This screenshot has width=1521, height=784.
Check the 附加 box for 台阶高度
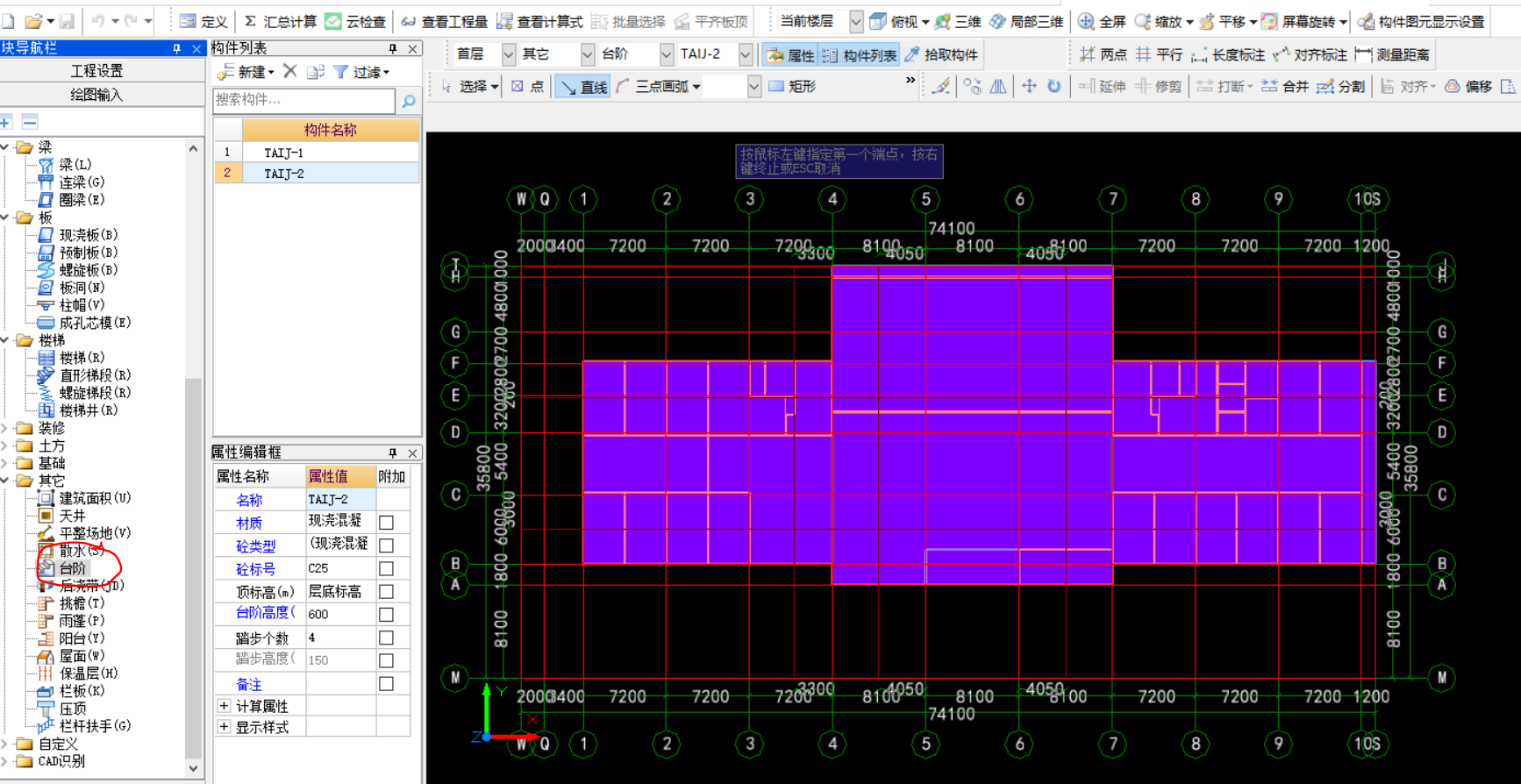click(x=386, y=615)
